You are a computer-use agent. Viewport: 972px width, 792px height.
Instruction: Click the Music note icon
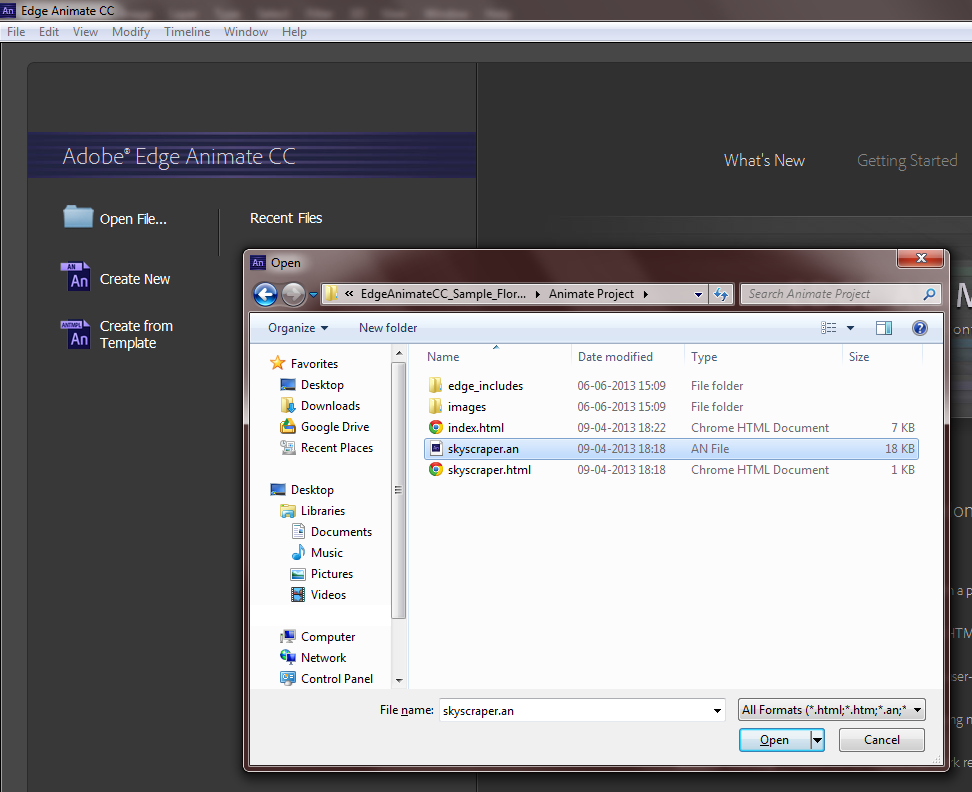298,552
